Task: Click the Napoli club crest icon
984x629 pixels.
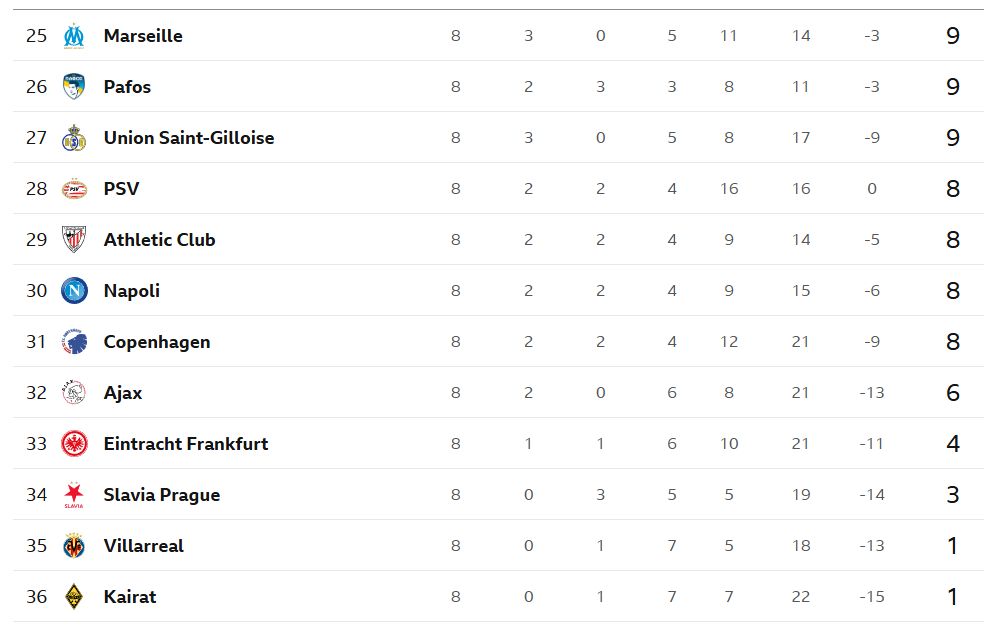Action: click(x=74, y=291)
